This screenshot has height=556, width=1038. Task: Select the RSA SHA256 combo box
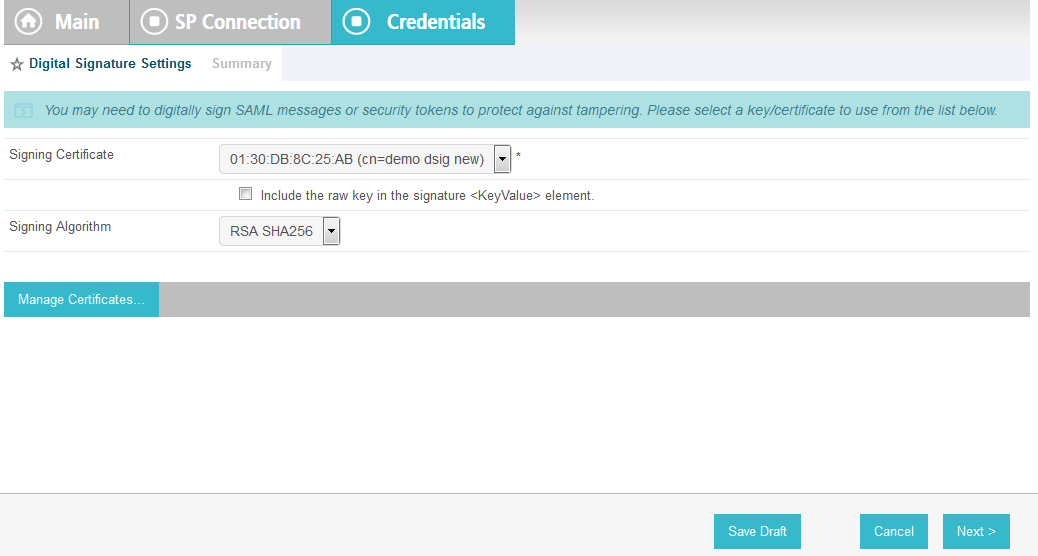coord(279,231)
